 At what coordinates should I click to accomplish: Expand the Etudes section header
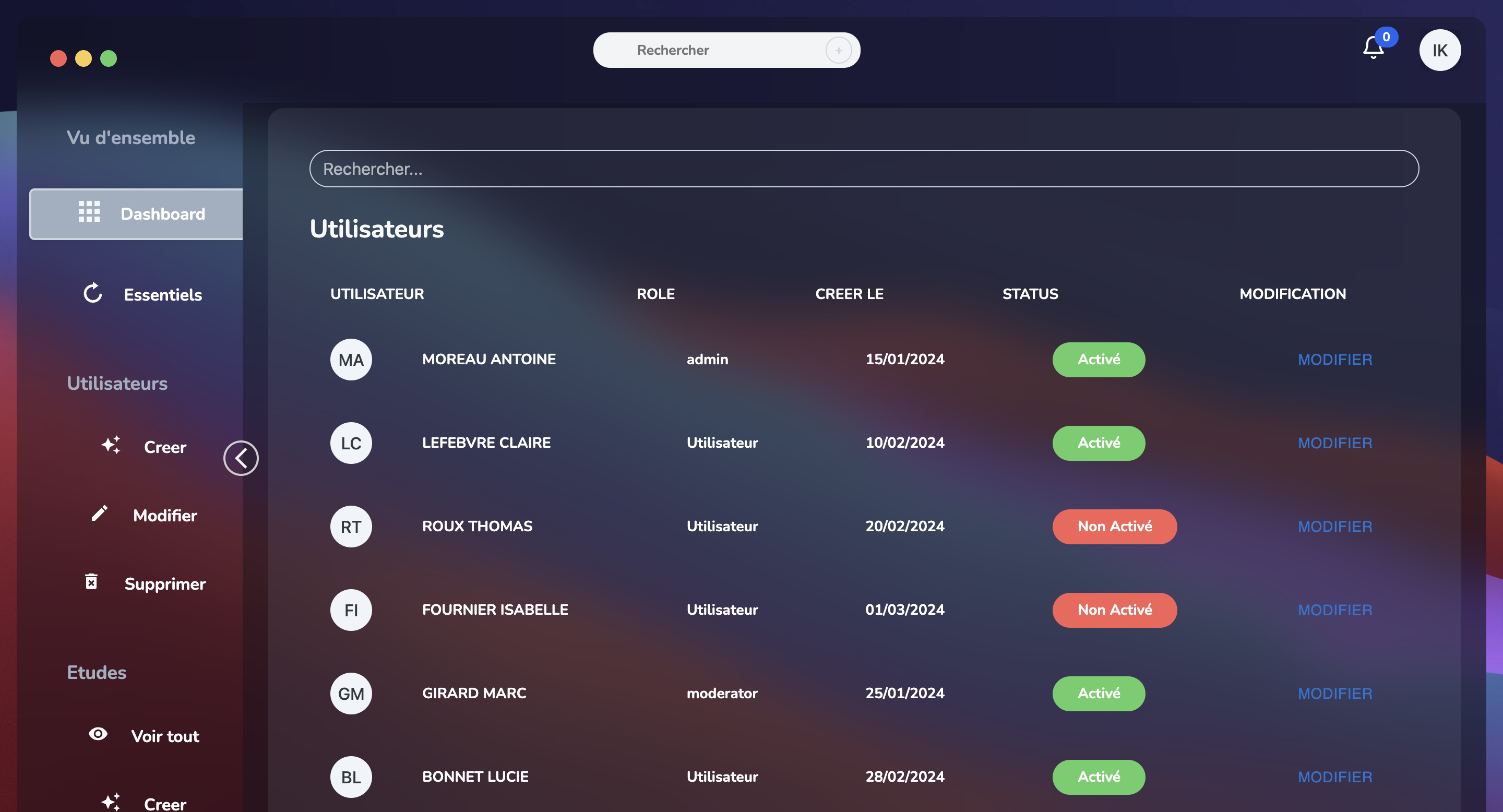click(96, 672)
